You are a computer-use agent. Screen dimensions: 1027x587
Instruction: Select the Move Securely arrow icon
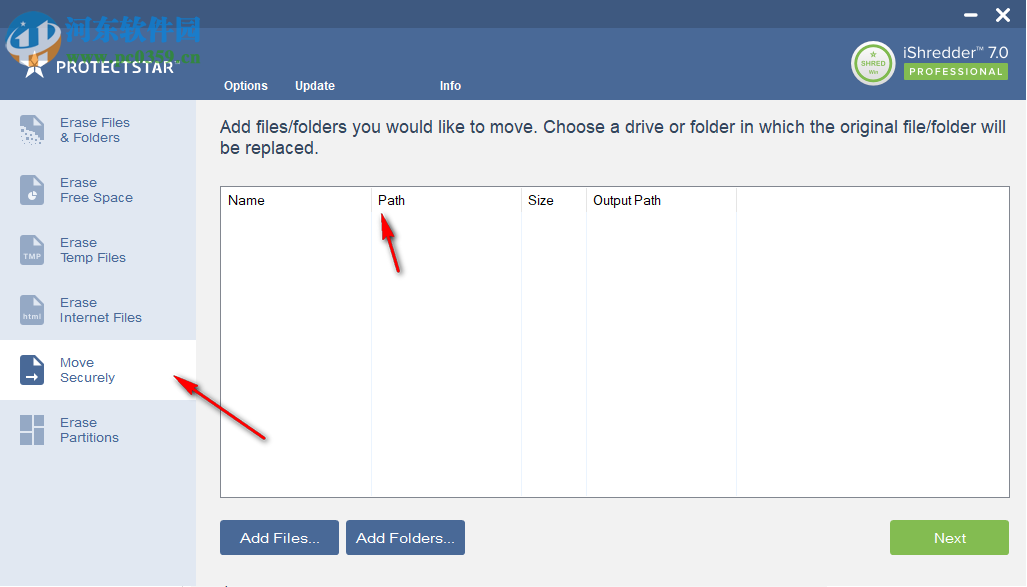tap(32, 370)
